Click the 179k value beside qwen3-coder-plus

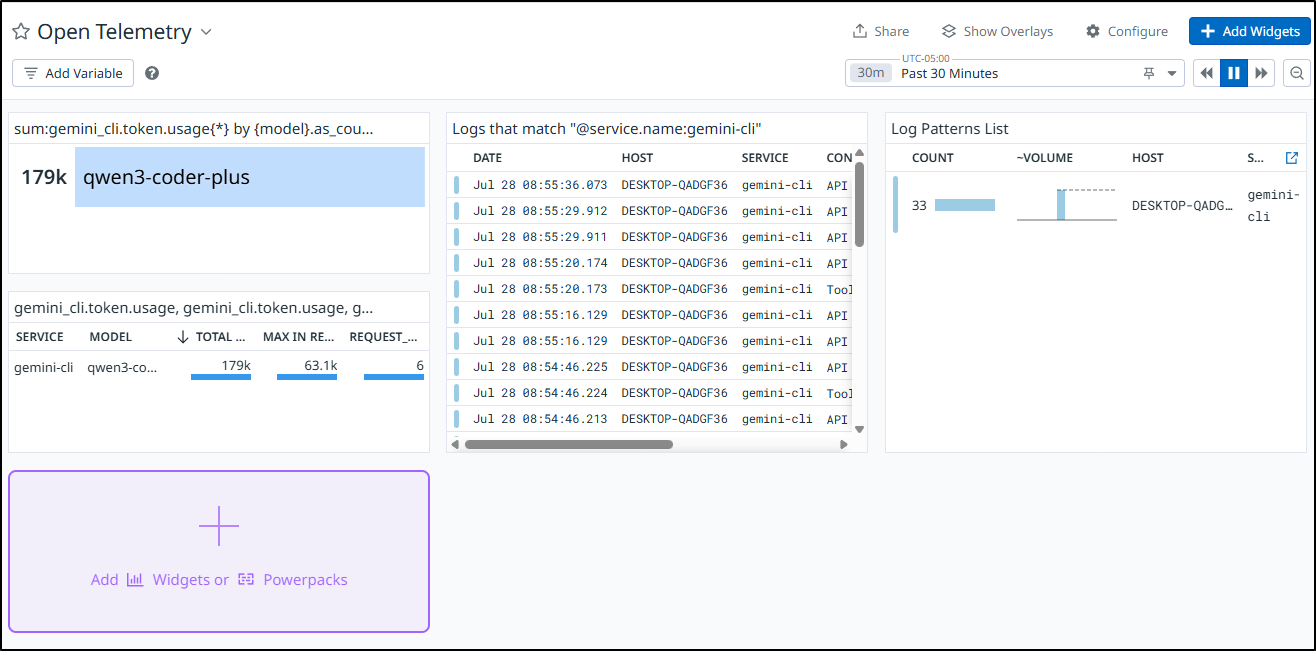[44, 177]
